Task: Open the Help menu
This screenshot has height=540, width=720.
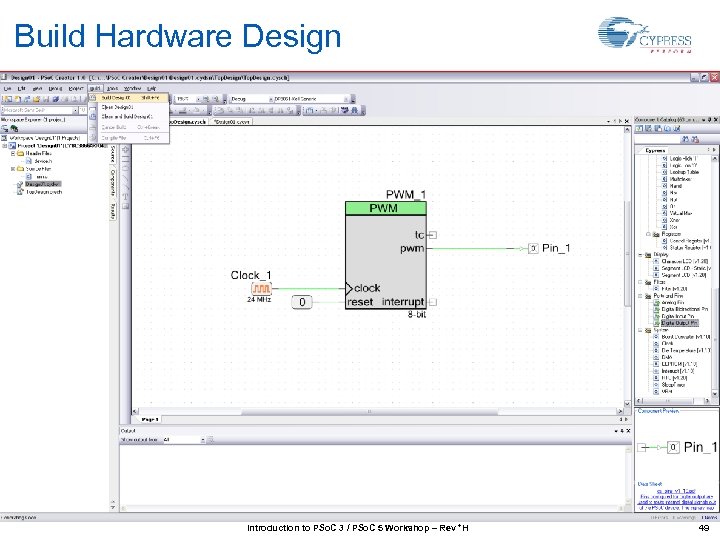Action: point(152,88)
